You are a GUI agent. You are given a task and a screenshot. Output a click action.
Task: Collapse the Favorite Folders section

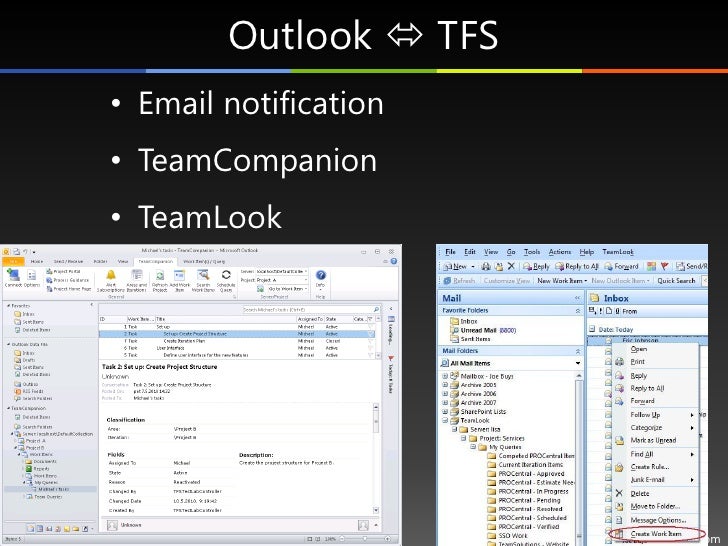pos(578,310)
